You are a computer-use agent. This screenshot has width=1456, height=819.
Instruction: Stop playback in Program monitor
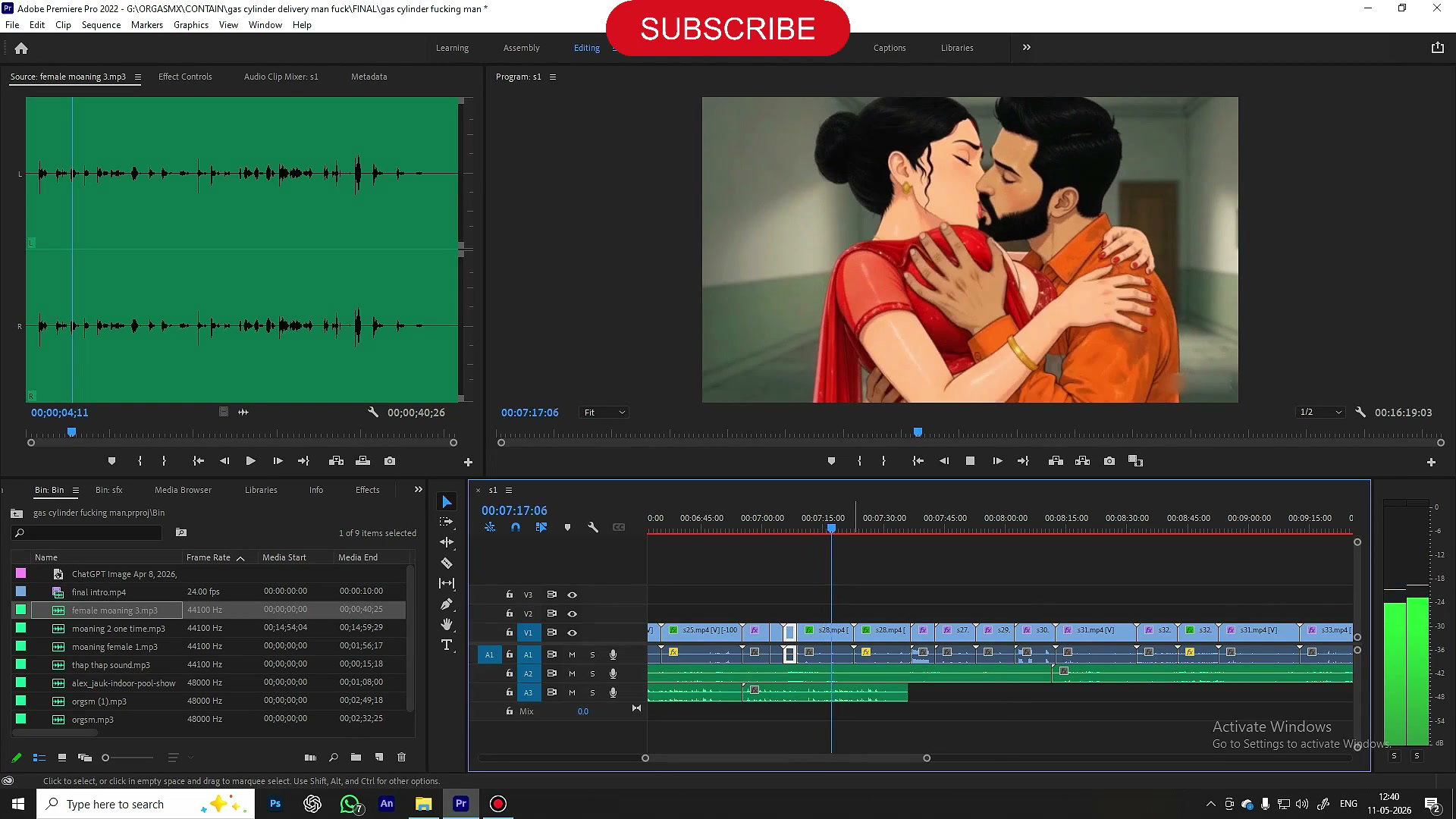point(969,461)
